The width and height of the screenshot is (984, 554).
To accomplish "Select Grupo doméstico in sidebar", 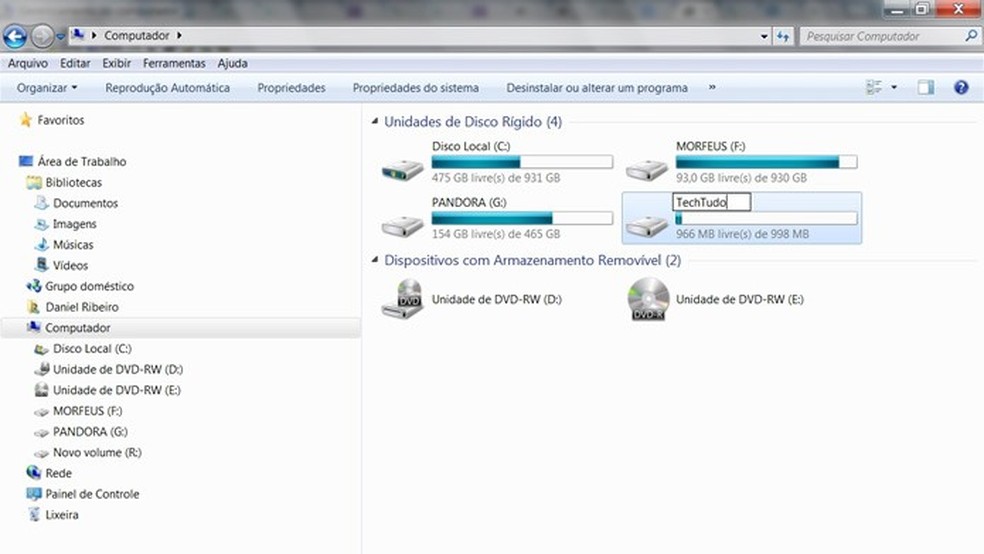I will [89, 285].
